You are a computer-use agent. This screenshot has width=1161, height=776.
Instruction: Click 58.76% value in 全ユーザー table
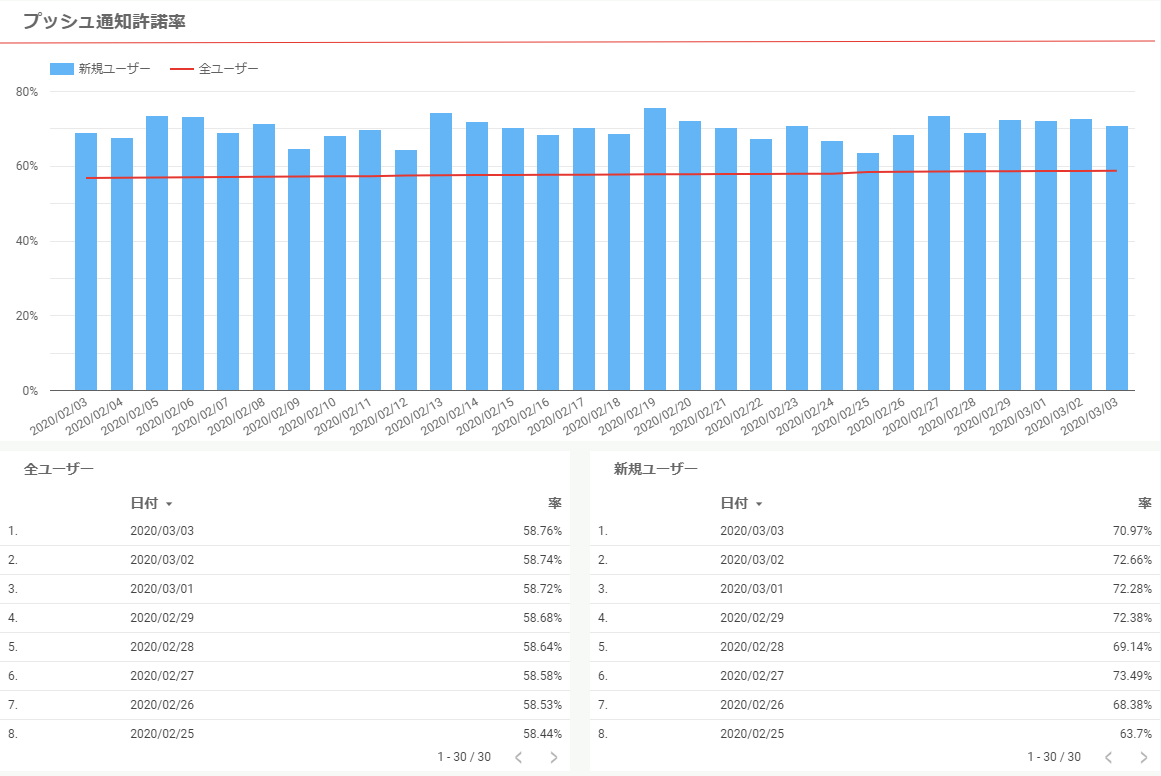point(543,531)
